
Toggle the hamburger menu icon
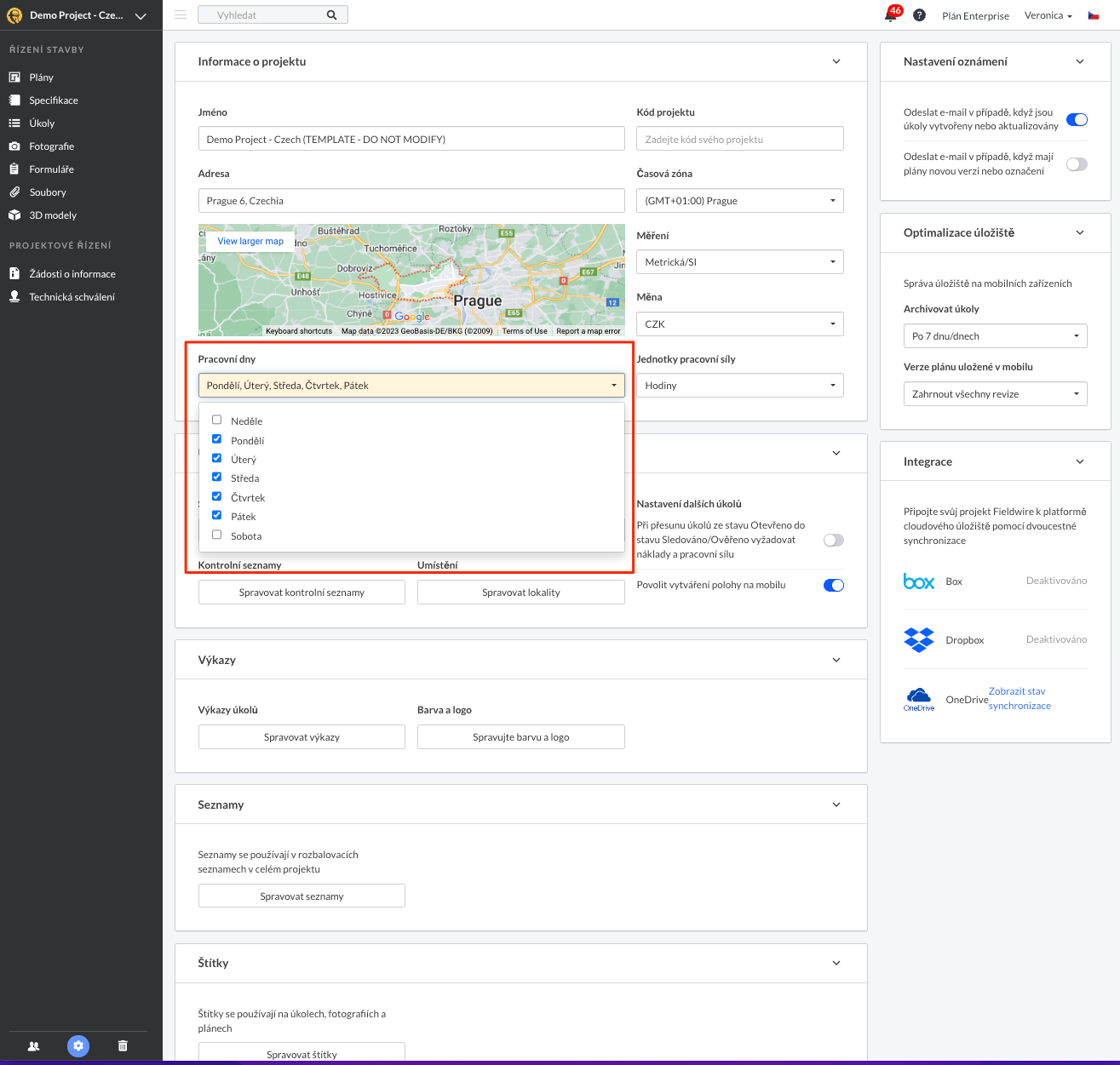coord(181,15)
